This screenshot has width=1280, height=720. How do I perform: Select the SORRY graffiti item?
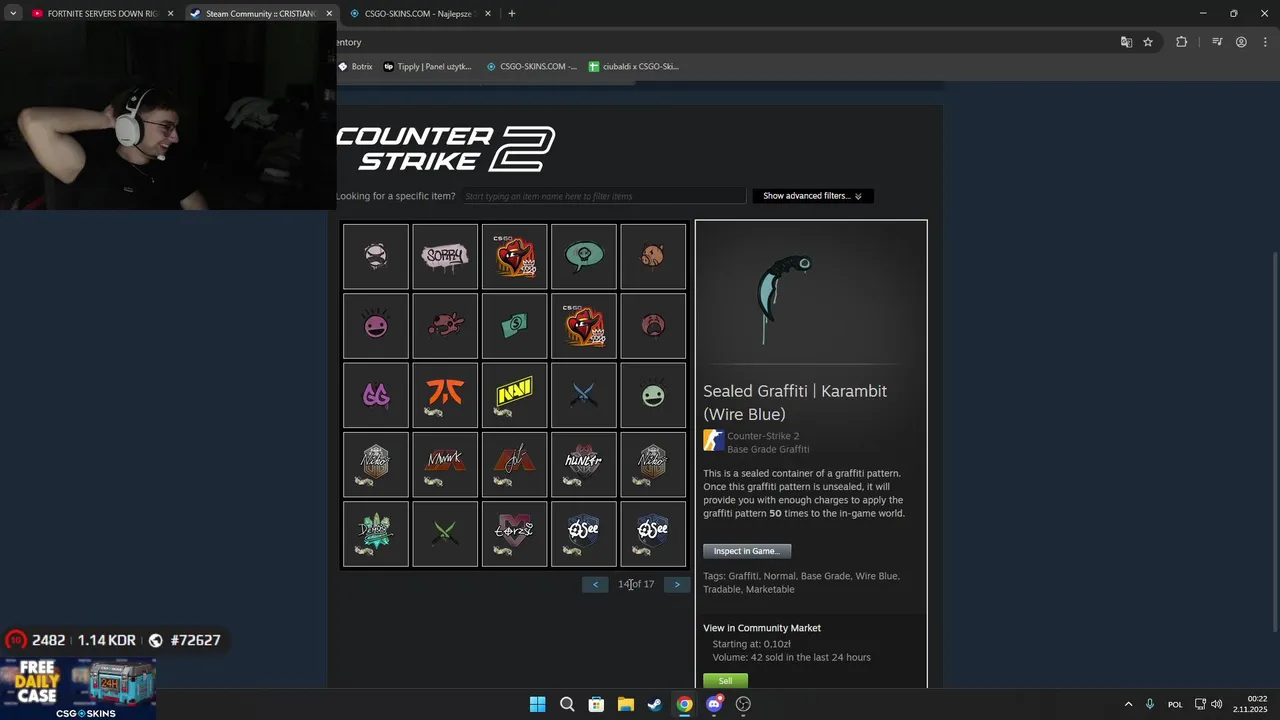(445, 257)
